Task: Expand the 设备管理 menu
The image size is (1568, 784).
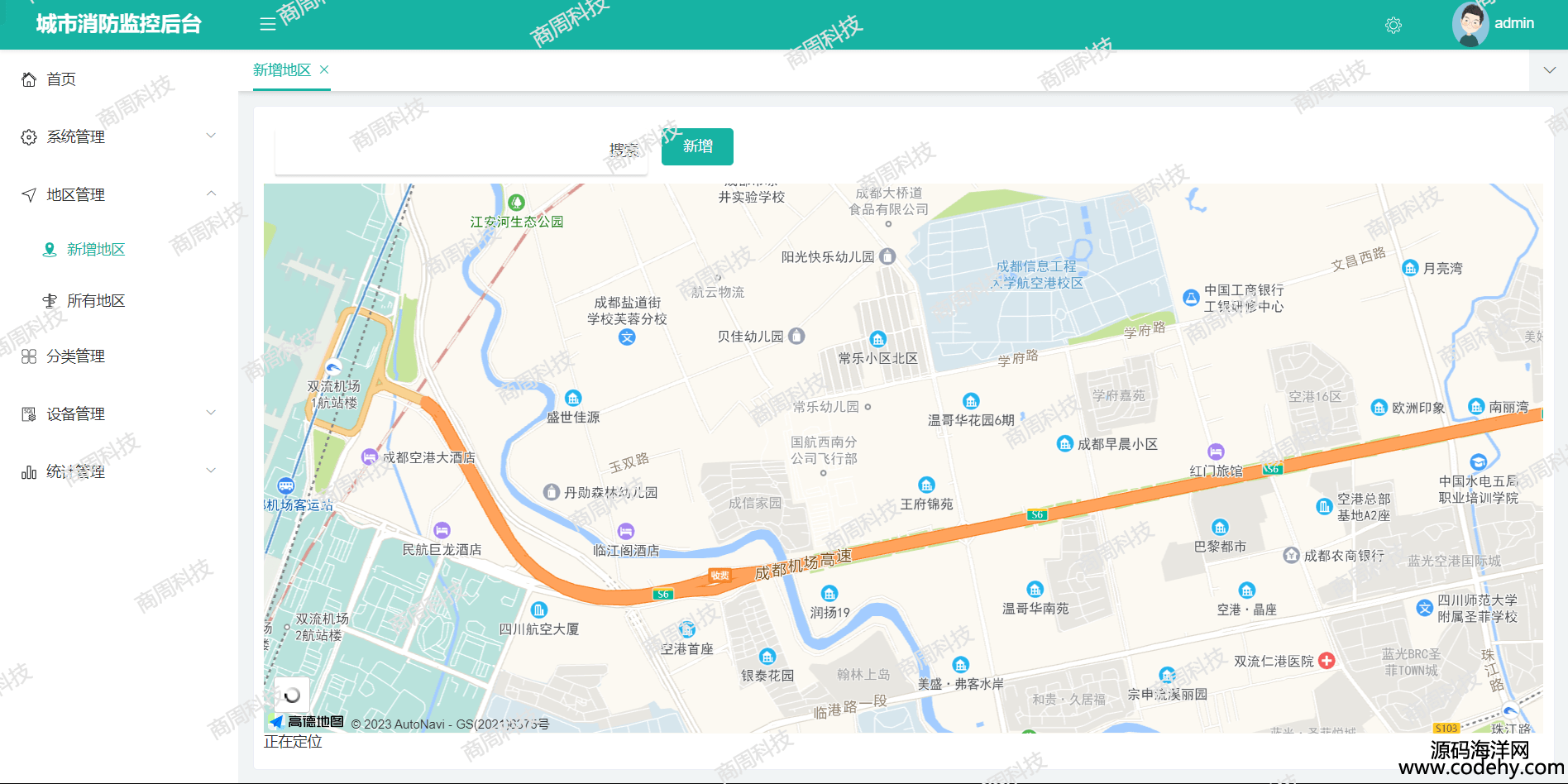Action: [x=119, y=414]
